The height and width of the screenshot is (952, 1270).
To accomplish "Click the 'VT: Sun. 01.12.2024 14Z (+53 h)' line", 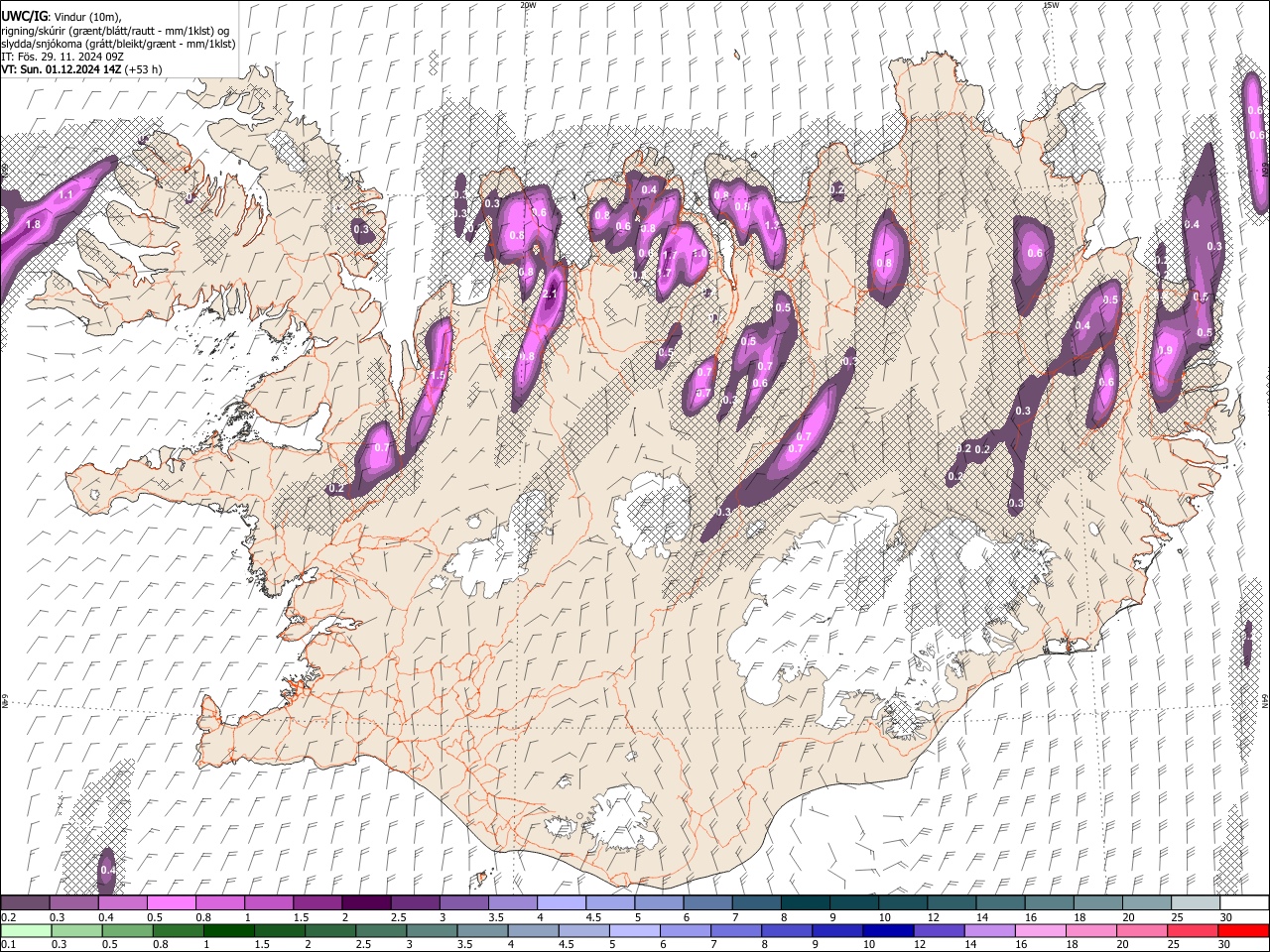I will (81, 69).
